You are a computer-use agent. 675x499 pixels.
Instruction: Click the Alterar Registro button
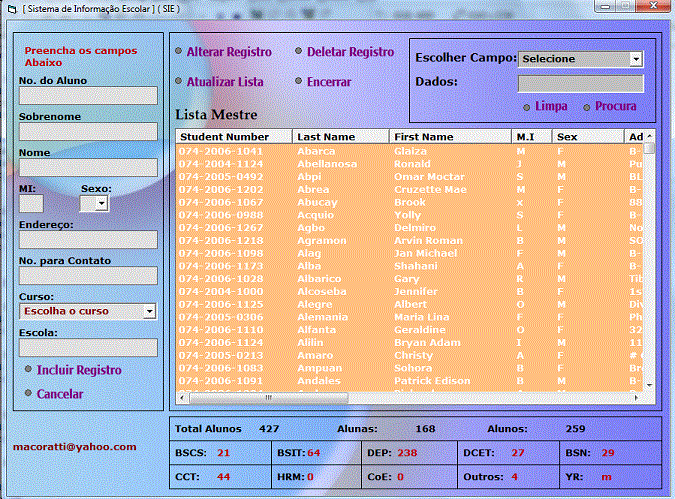[228, 52]
